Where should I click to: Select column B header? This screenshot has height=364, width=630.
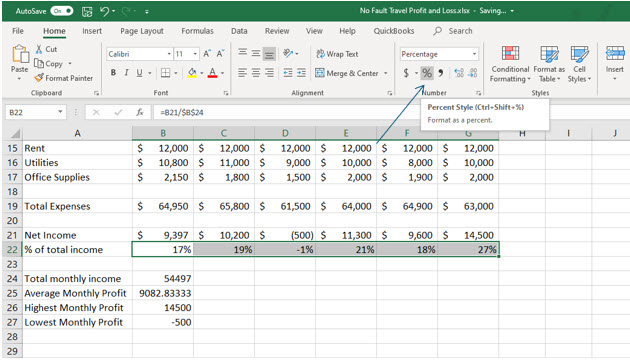pyautogui.click(x=163, y=133)
